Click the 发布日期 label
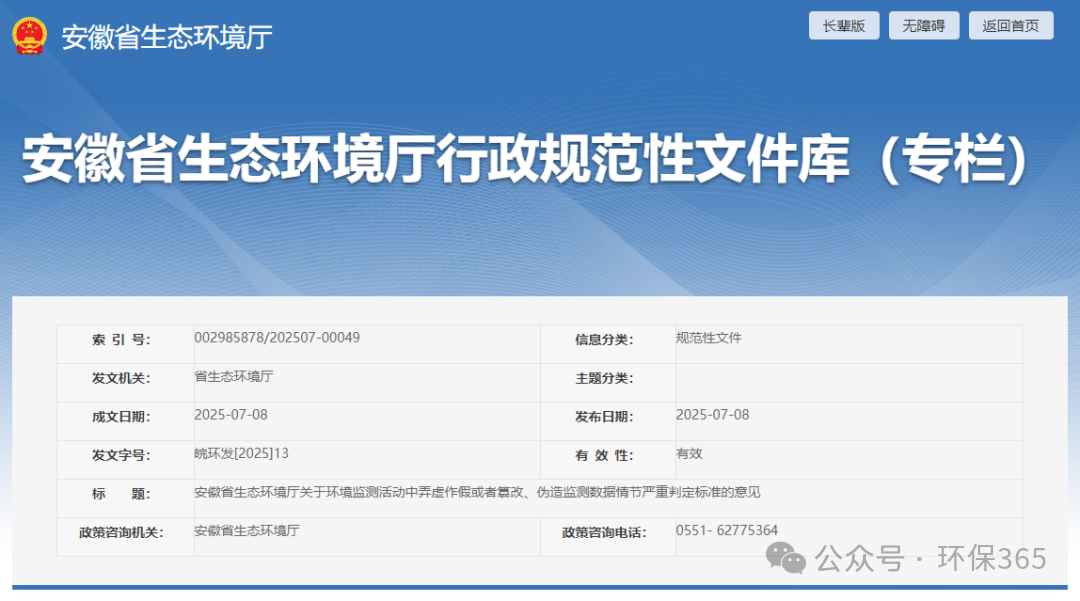Viewport: 1080px width, 601px height. (x=604, y=417)
